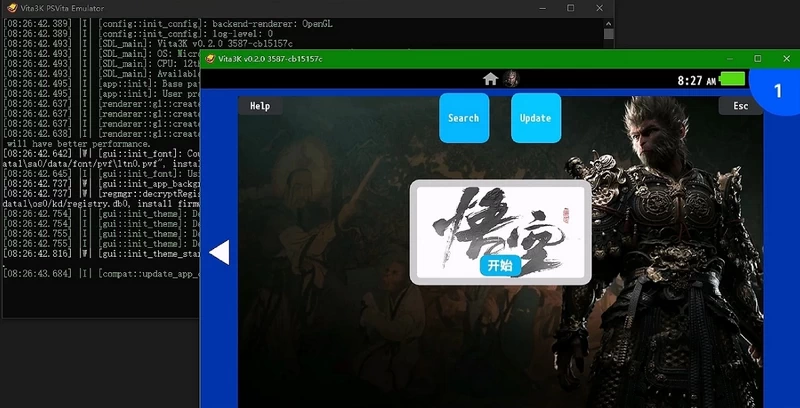The image size is (800, 408).
Task: Minimize the green Vita3K v0.2.0 window
Action: coord(730,59)
